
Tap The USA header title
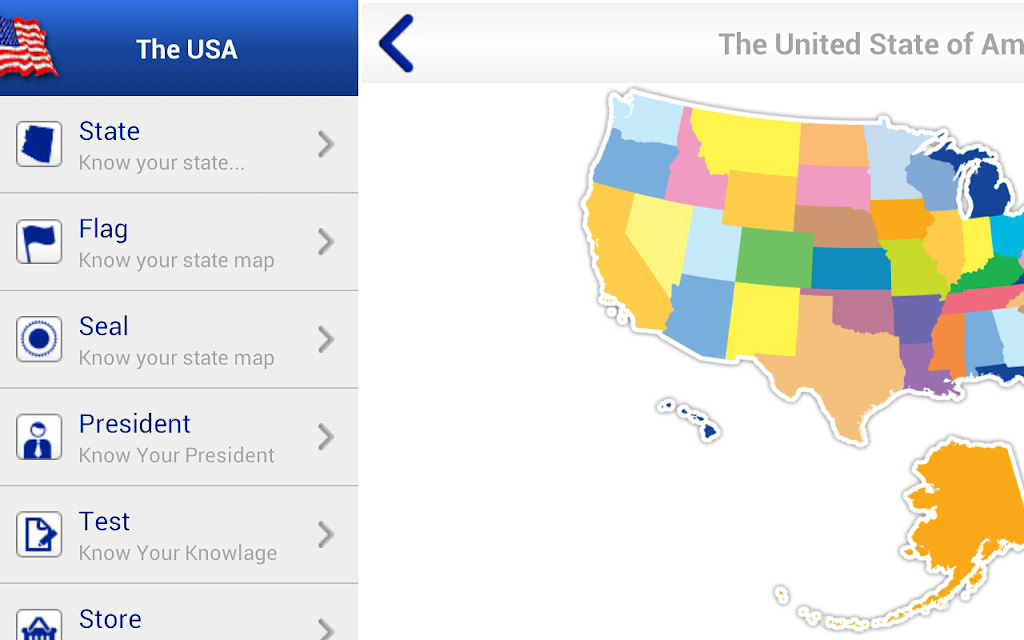point(186,50)
